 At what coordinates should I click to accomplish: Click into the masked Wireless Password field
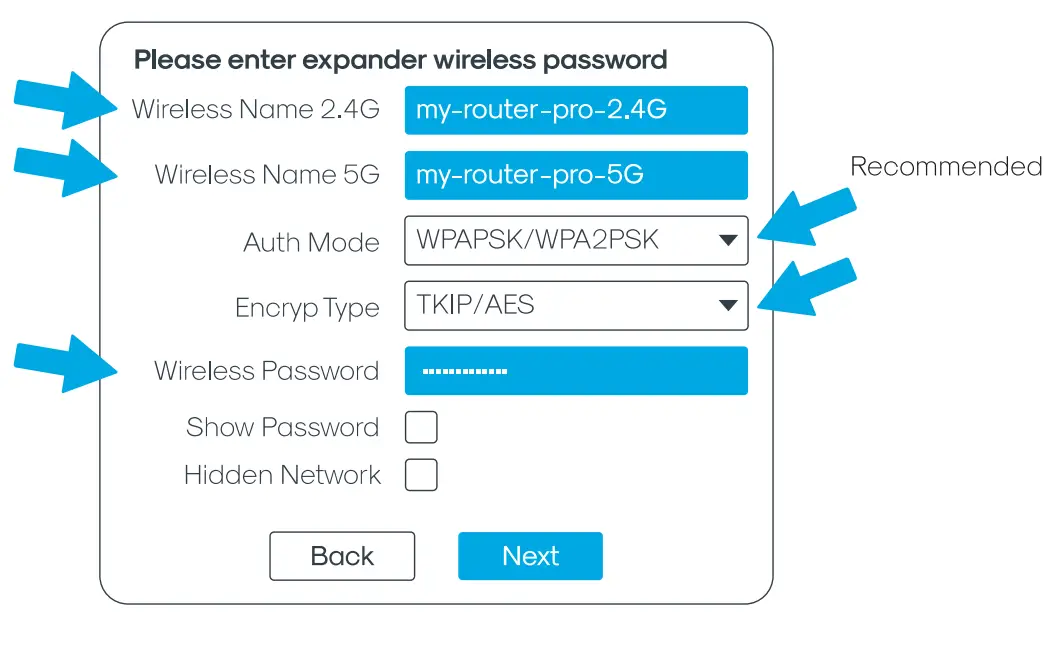tap(576, 371)
